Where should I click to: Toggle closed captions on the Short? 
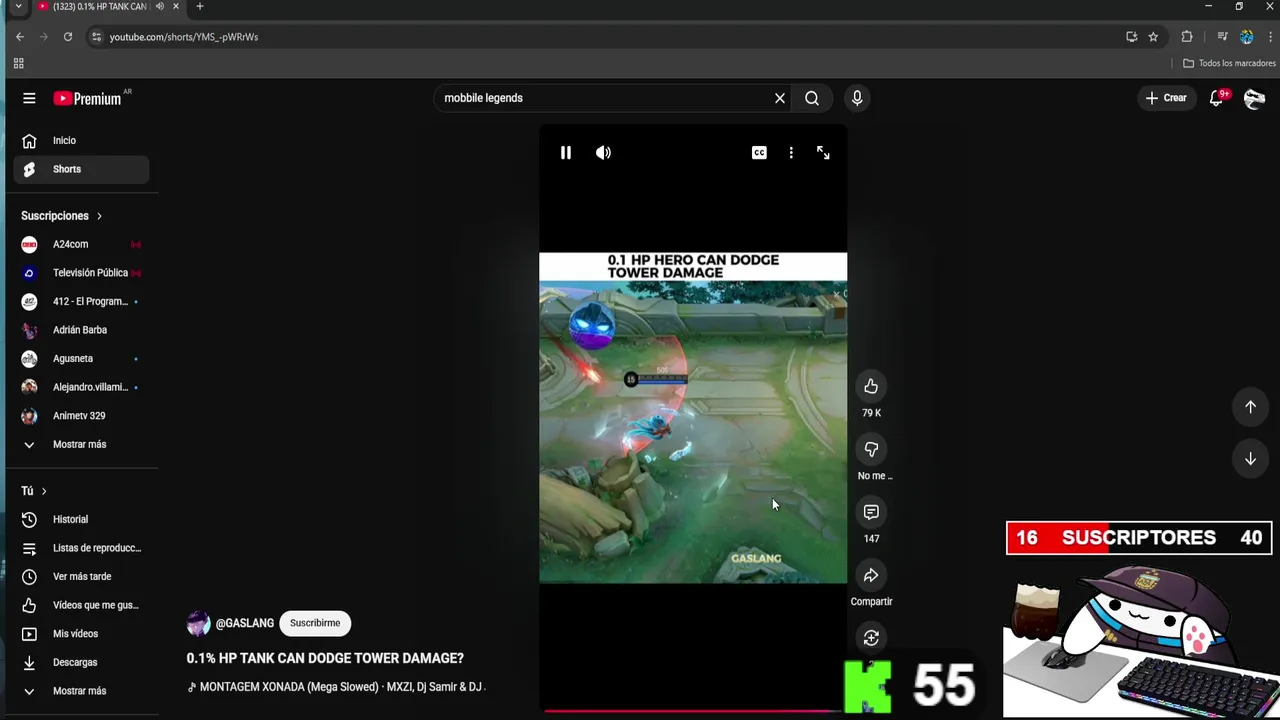coord(759,153)
